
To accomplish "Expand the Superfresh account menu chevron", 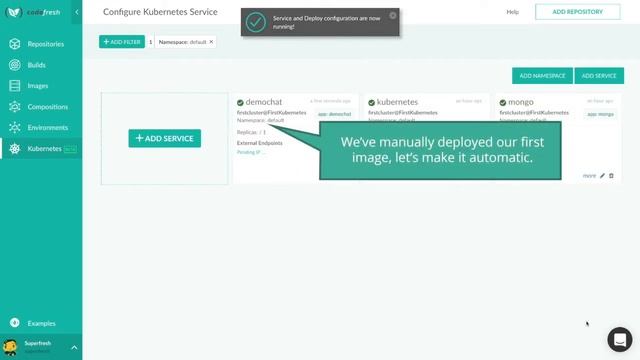I will coord(74,348).
